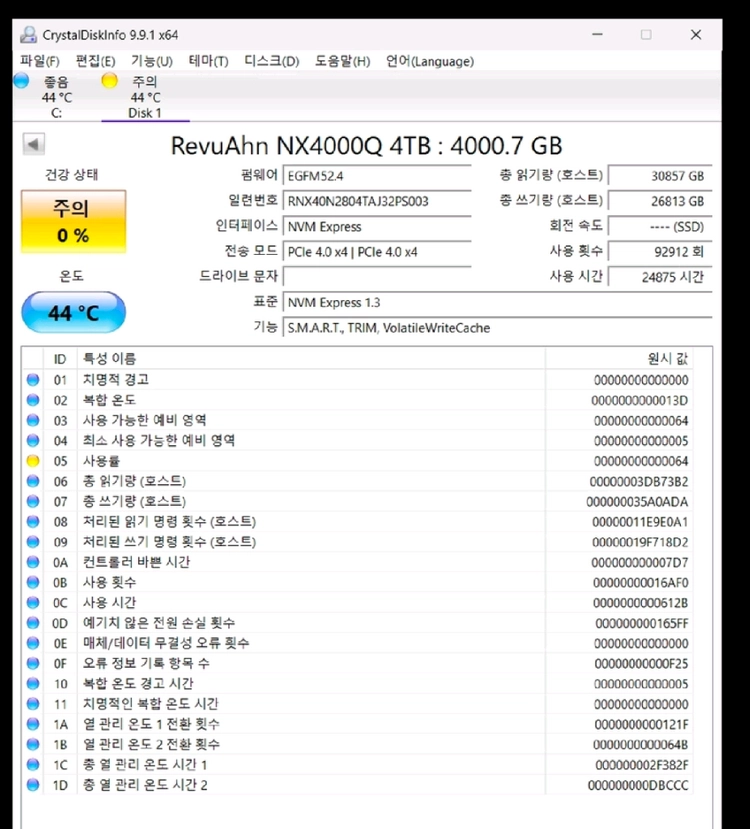Screen dimensions: 750x829
Task: Click status orb for 10 복합 온도 경고 시간
Action: 33,684
